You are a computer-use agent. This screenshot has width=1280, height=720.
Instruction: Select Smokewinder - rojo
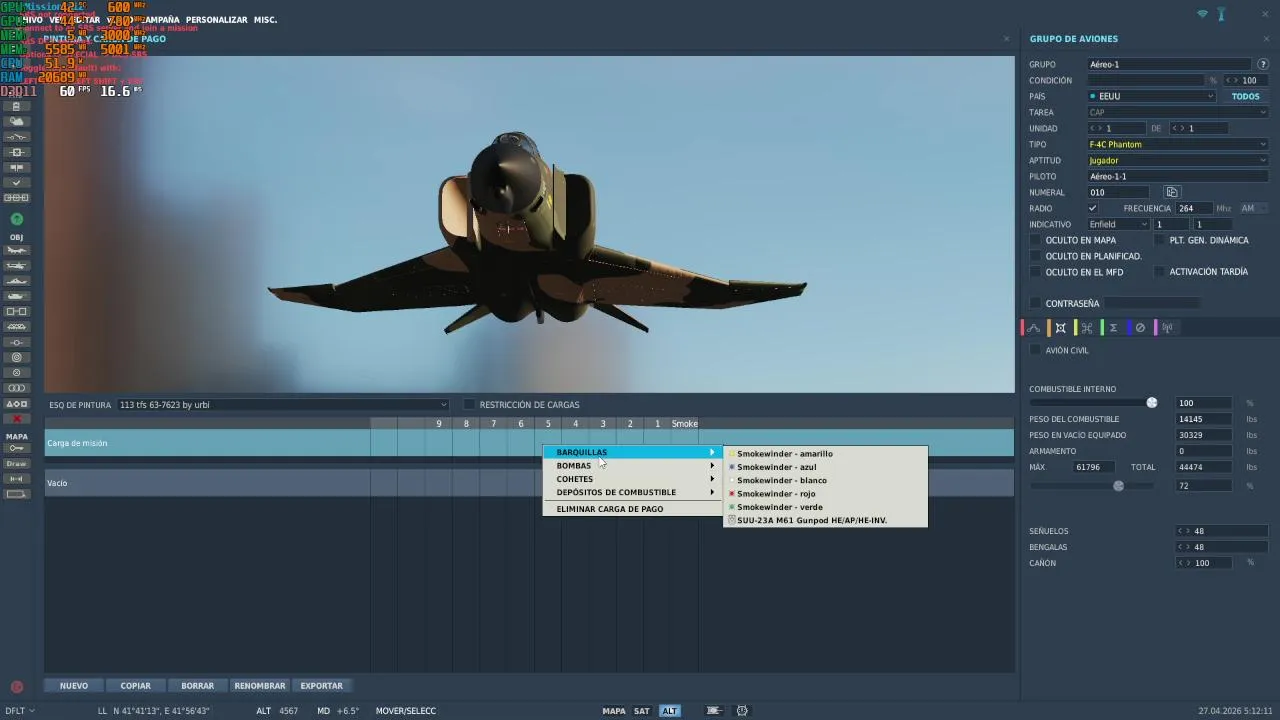click(825, 494)
